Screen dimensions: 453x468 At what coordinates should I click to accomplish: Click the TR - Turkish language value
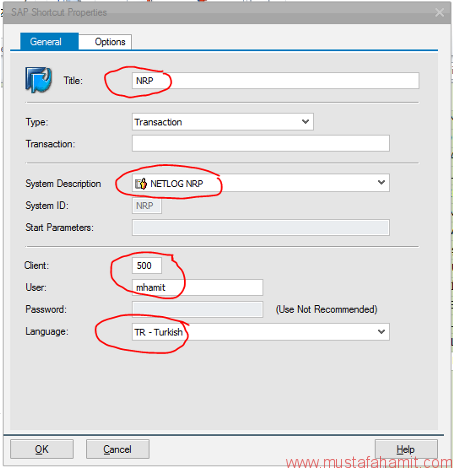(158, 332)
